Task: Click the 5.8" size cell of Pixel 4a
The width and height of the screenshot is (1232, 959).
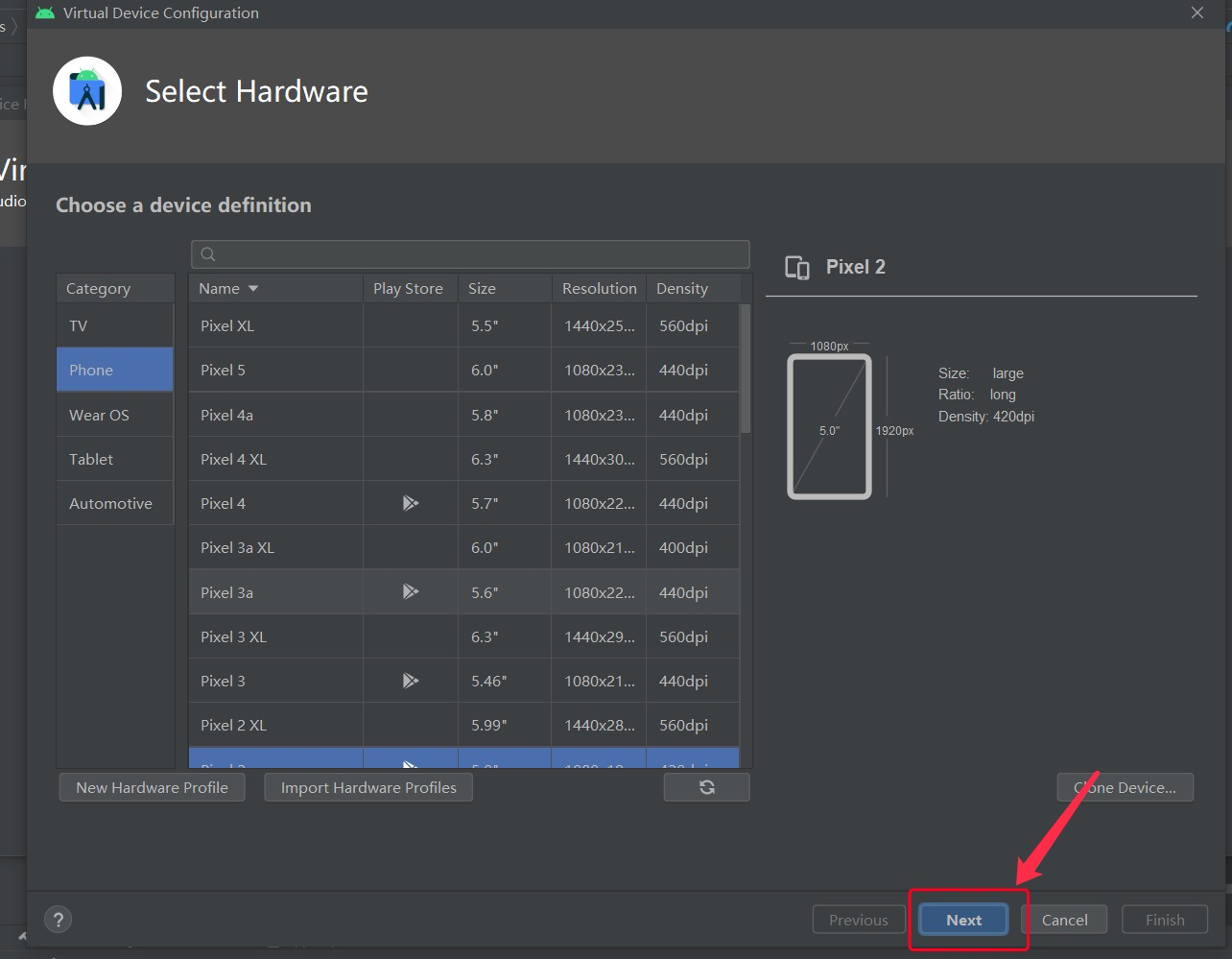Action: coord(505,415)
